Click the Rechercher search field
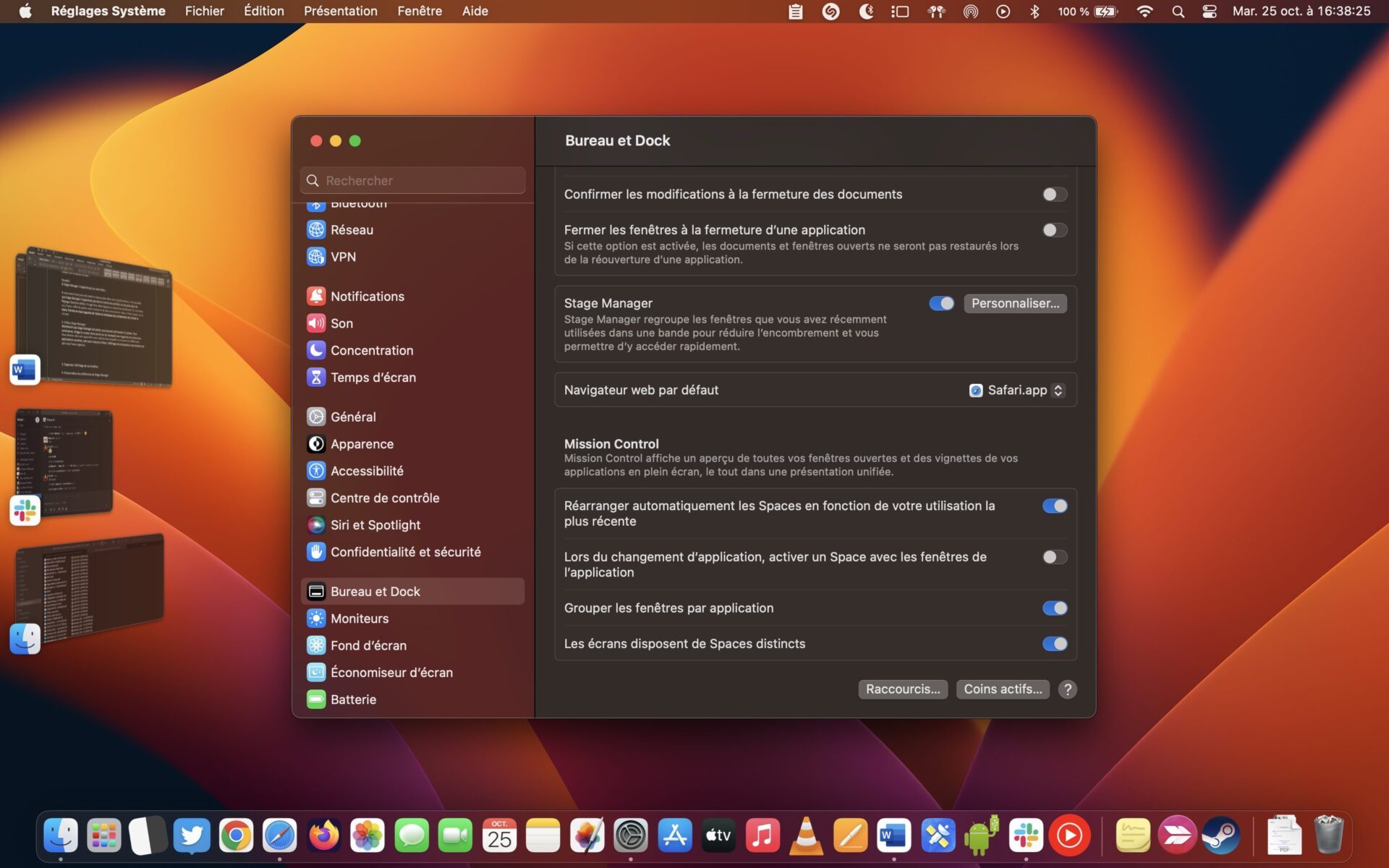 point(413,181)
